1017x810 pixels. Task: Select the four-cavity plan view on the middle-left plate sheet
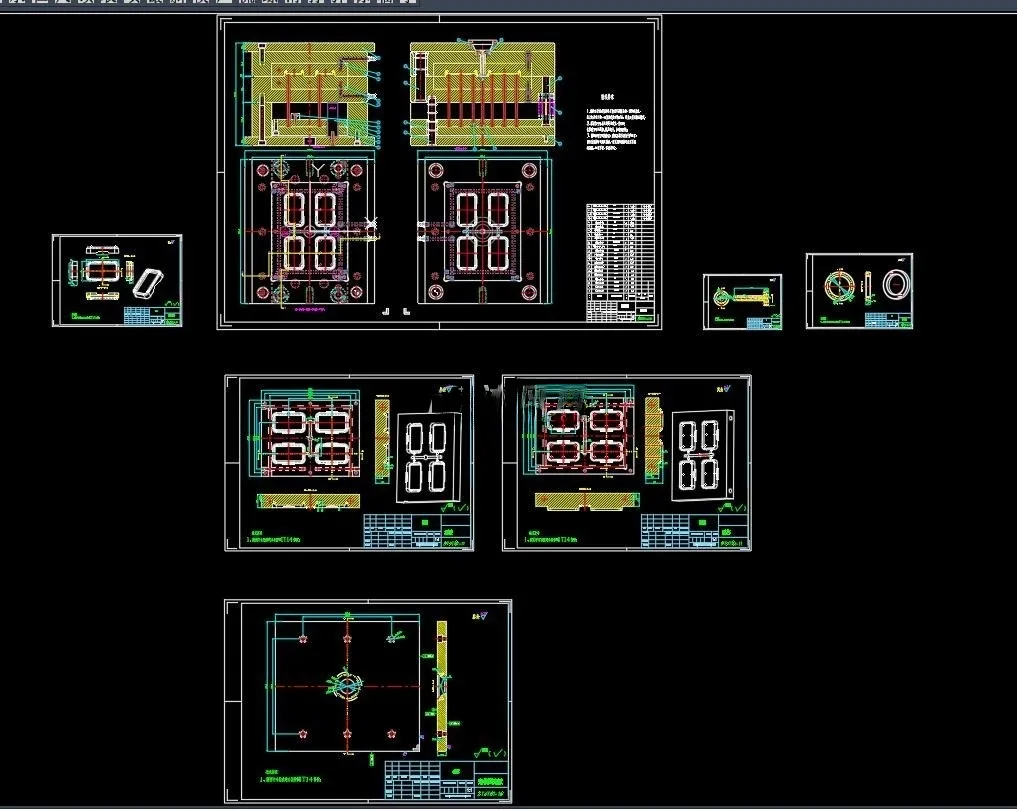pos(309,435)
